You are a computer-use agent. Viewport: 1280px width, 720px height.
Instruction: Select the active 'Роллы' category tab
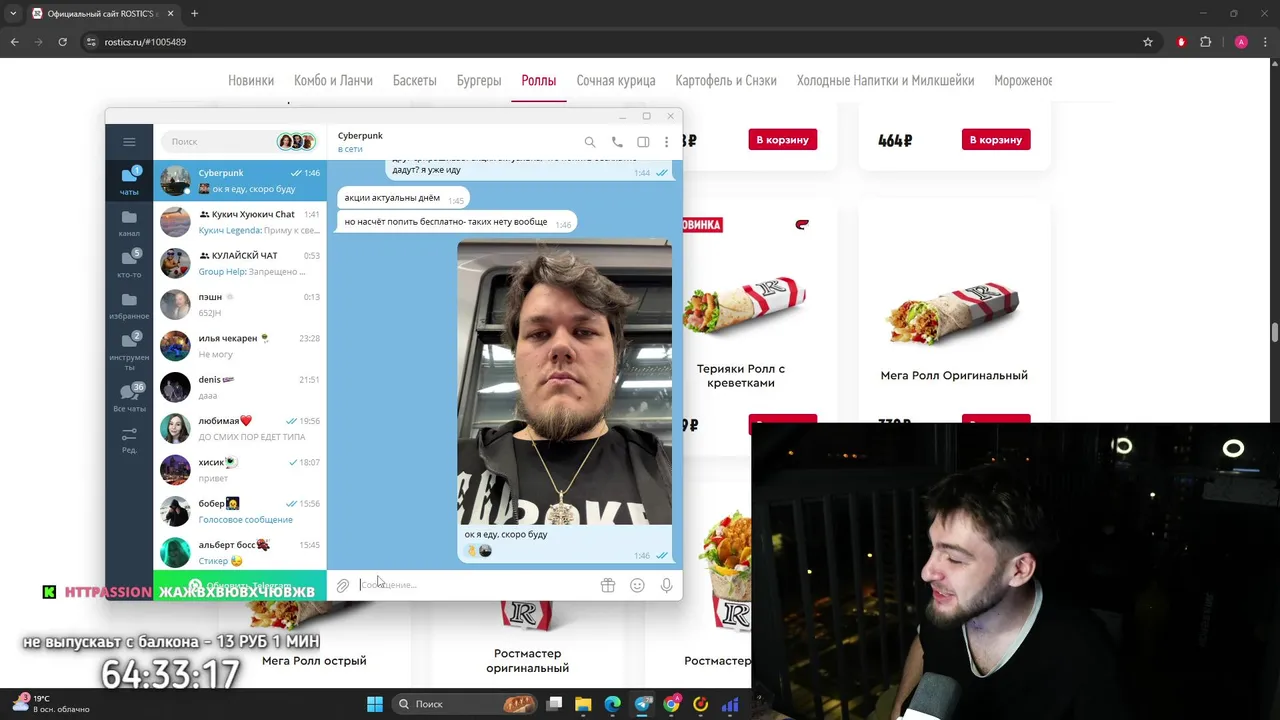(538, 80)
